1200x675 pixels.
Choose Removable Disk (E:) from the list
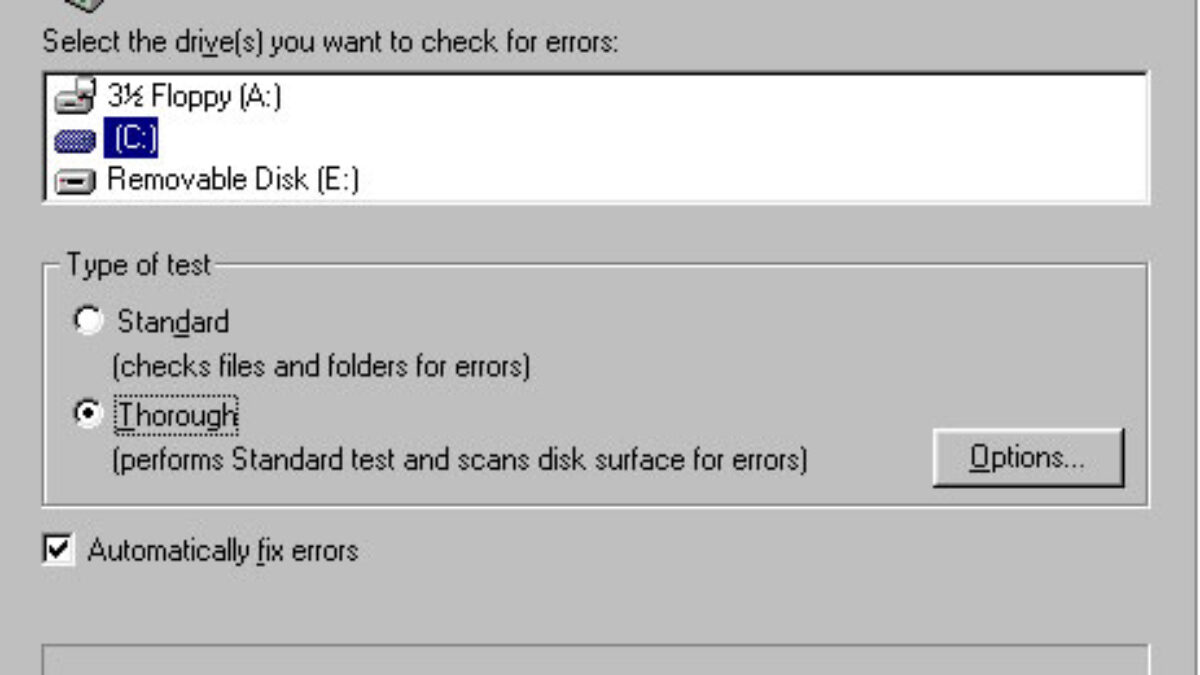point(232,181)
